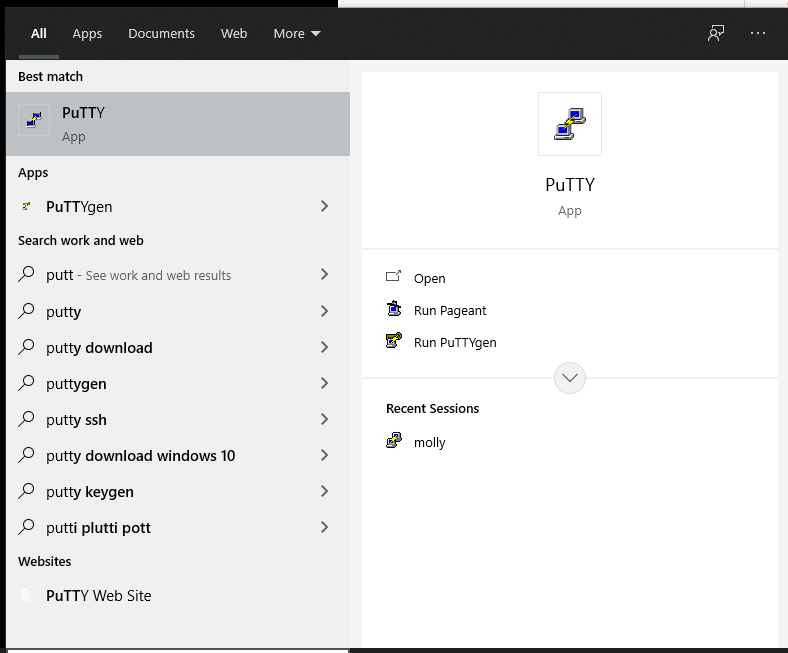Select the All search tab

pyautogui.click(x=39, y=33)
